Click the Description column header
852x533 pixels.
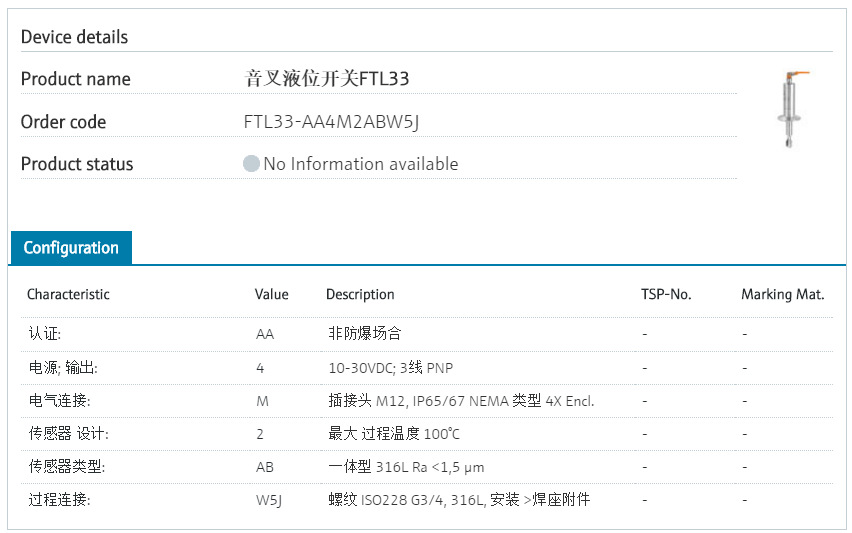[360, 294]
